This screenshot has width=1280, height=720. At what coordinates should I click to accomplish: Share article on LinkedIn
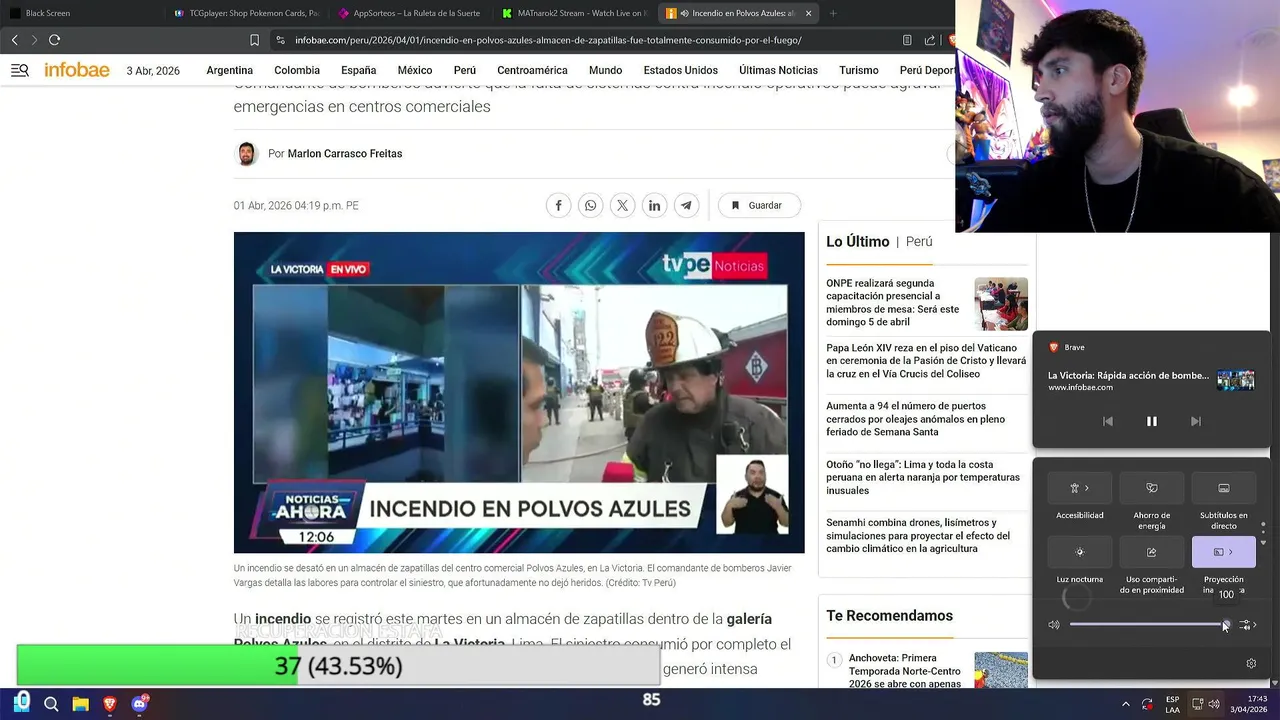pos(654,205)
